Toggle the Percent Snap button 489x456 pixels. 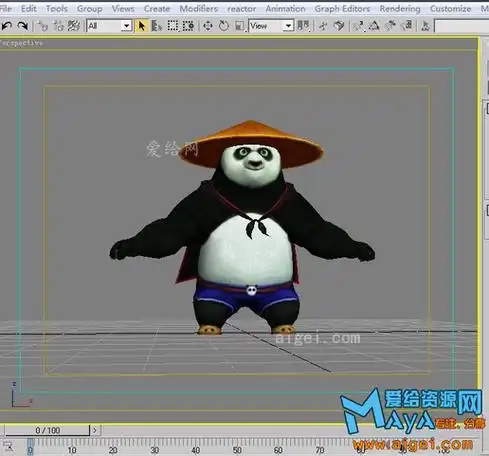390,26
